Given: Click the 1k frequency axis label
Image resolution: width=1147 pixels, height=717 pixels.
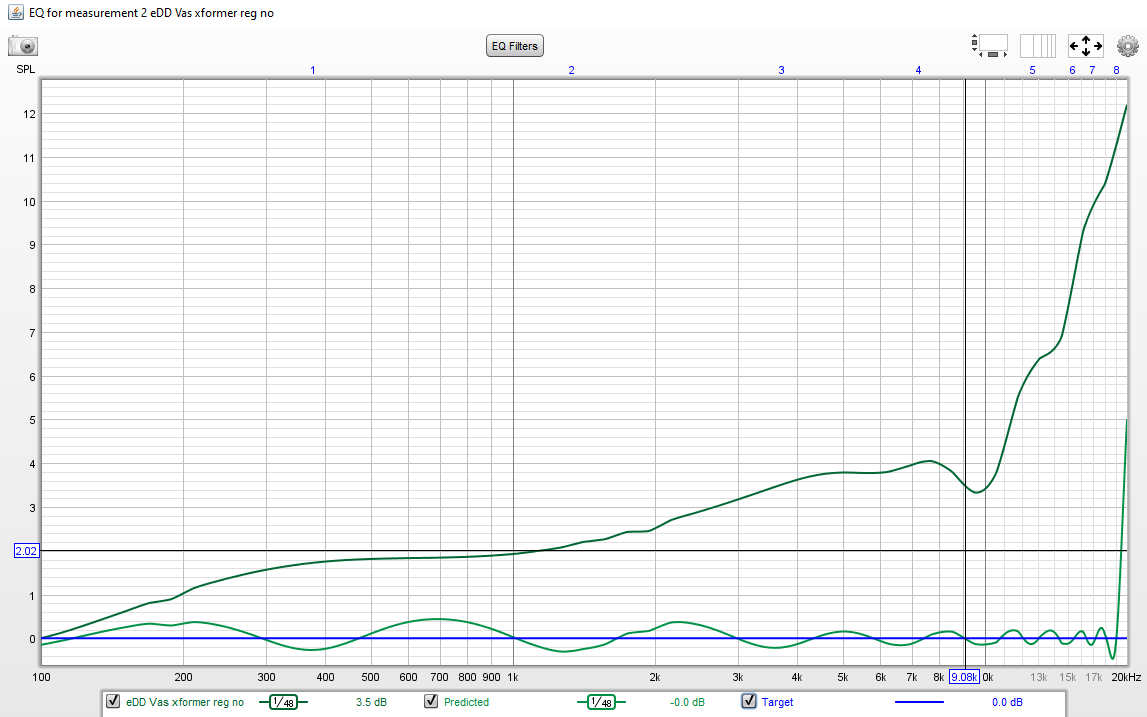Looking at the screenshot, I should tap(513, 677).
